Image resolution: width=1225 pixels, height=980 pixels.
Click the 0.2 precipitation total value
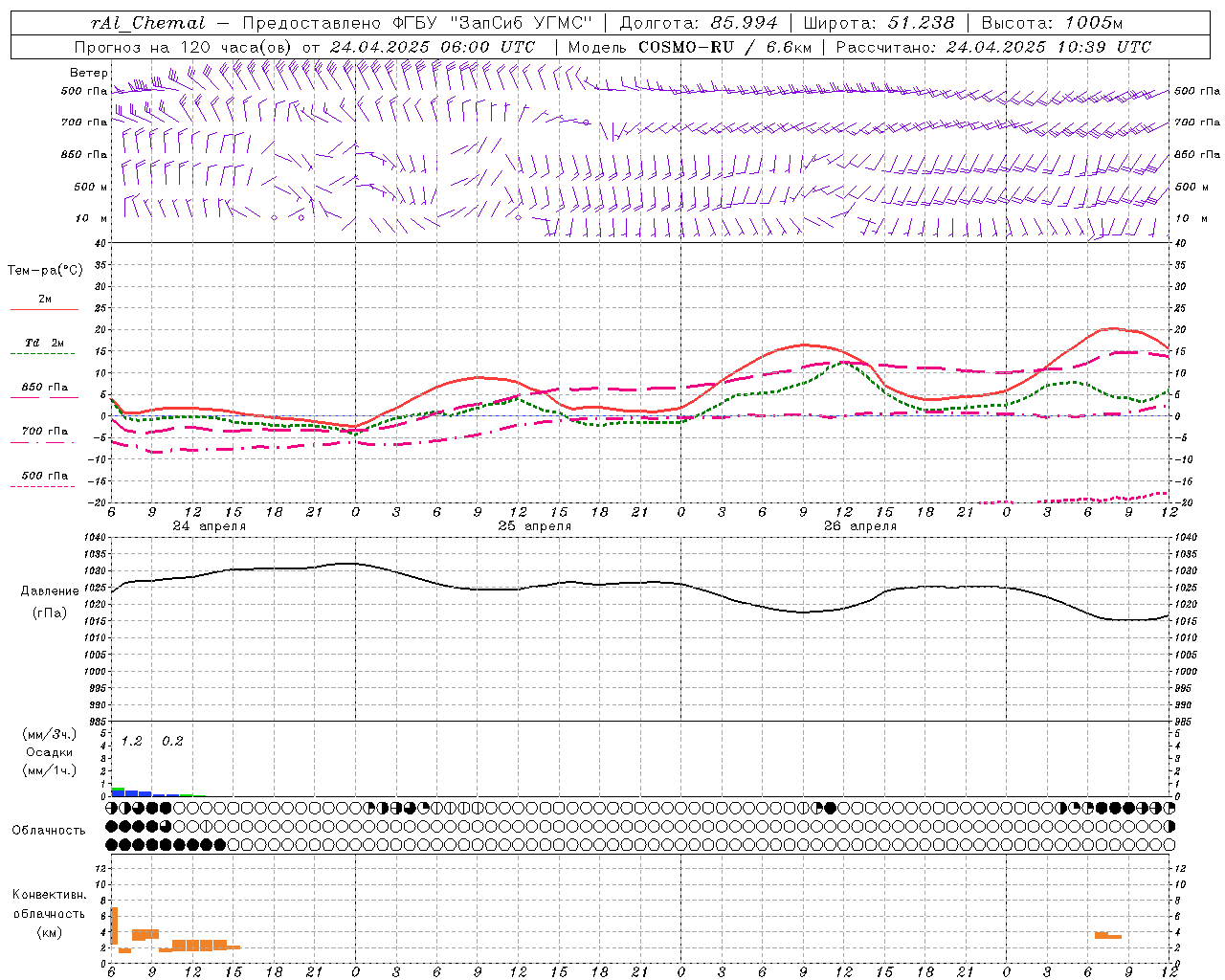[x=172, y=742]
